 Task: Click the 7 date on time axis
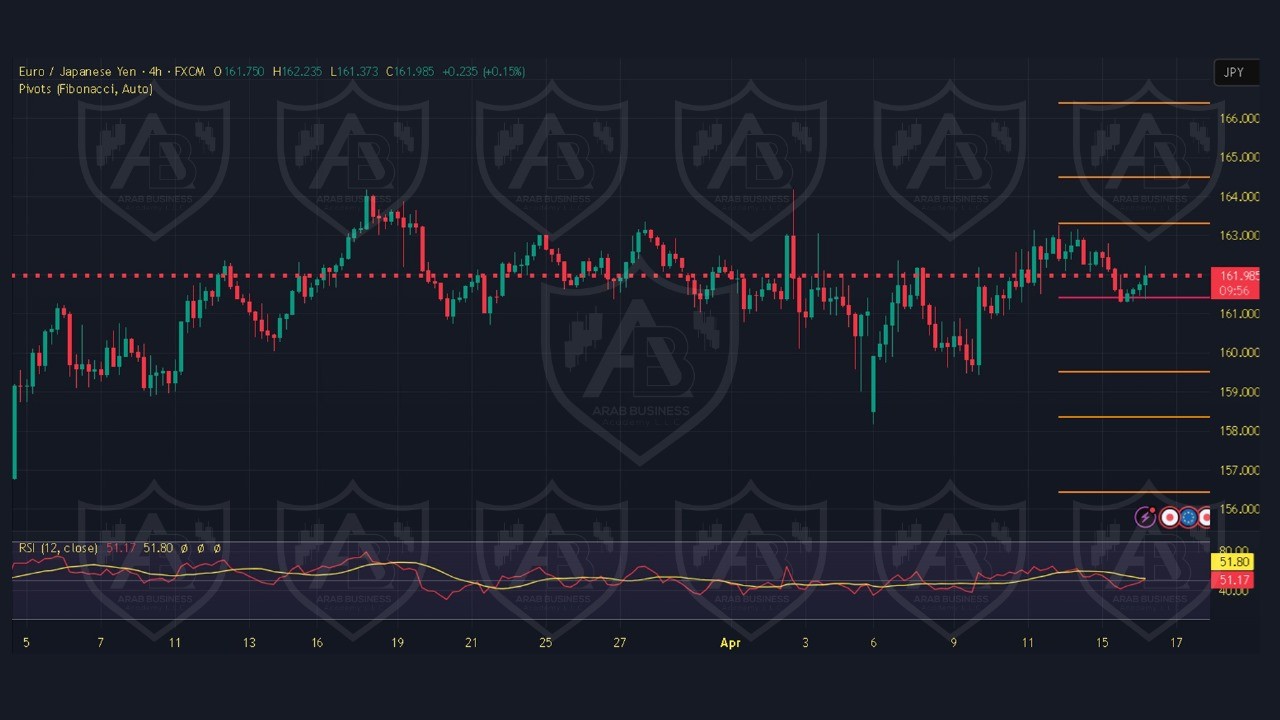tap(100, 643)
